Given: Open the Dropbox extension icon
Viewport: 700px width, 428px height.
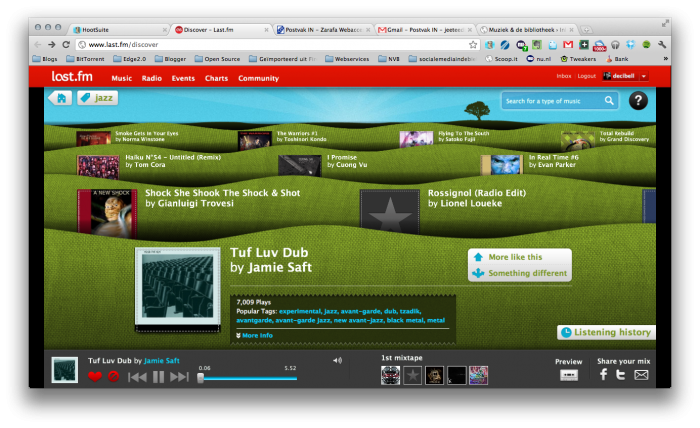Looking at the screenshot, I should point(630,45).
